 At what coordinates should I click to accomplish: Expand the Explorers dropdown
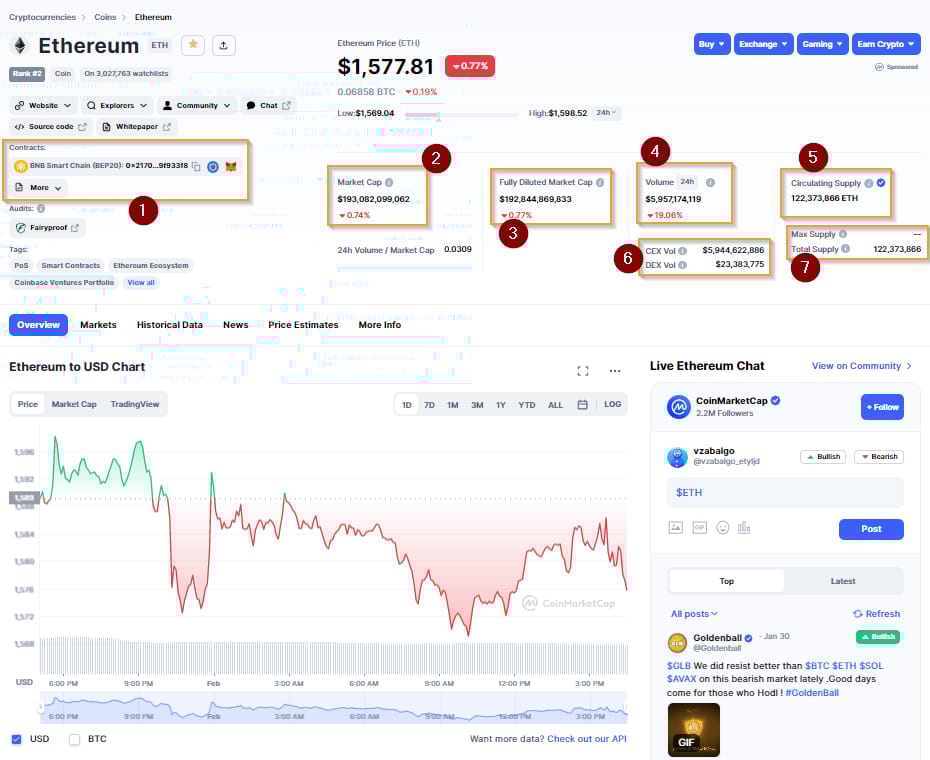117,106
